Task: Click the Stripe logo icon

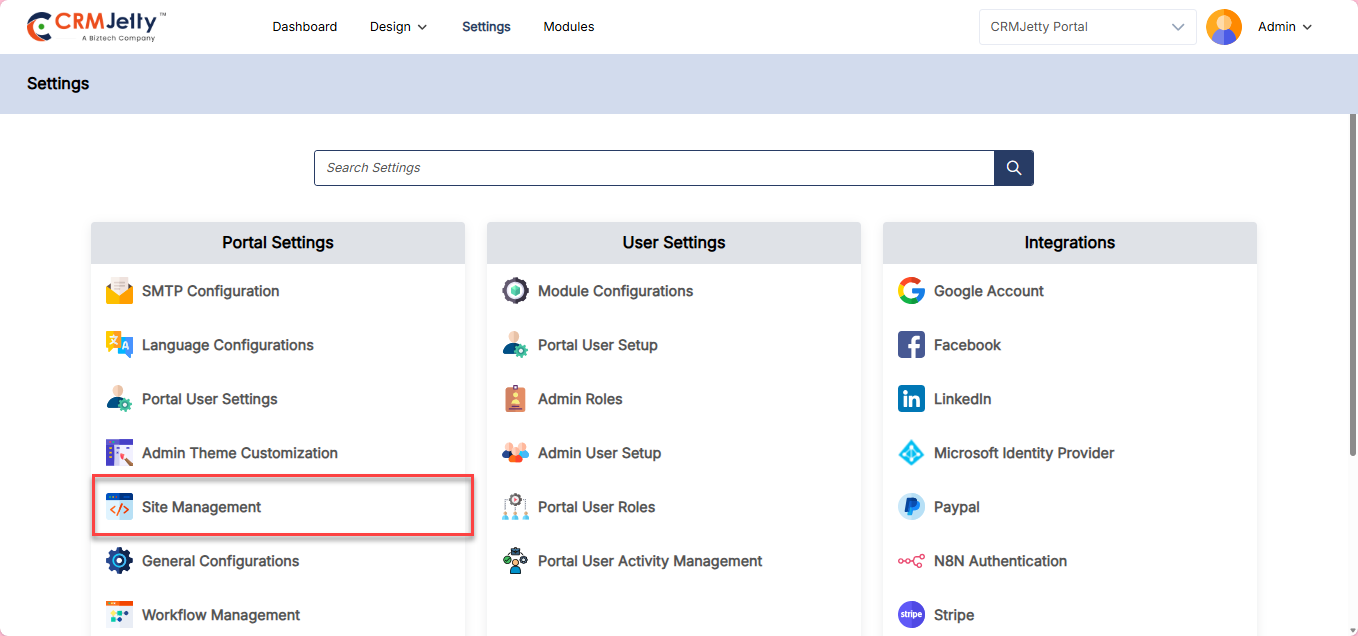Action: coord(911,615)
